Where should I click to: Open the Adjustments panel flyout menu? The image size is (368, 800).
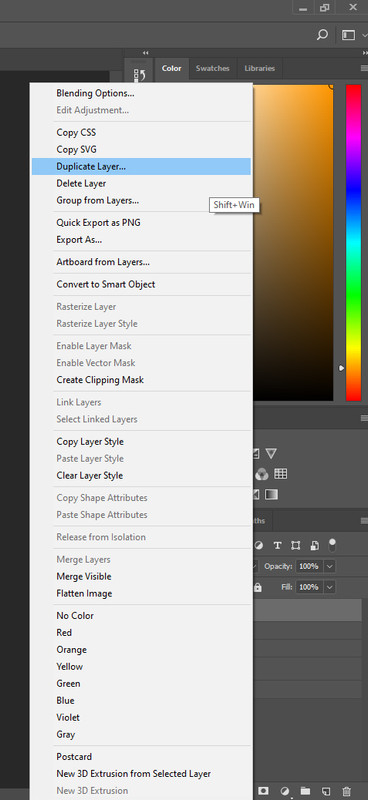point(364,418)
